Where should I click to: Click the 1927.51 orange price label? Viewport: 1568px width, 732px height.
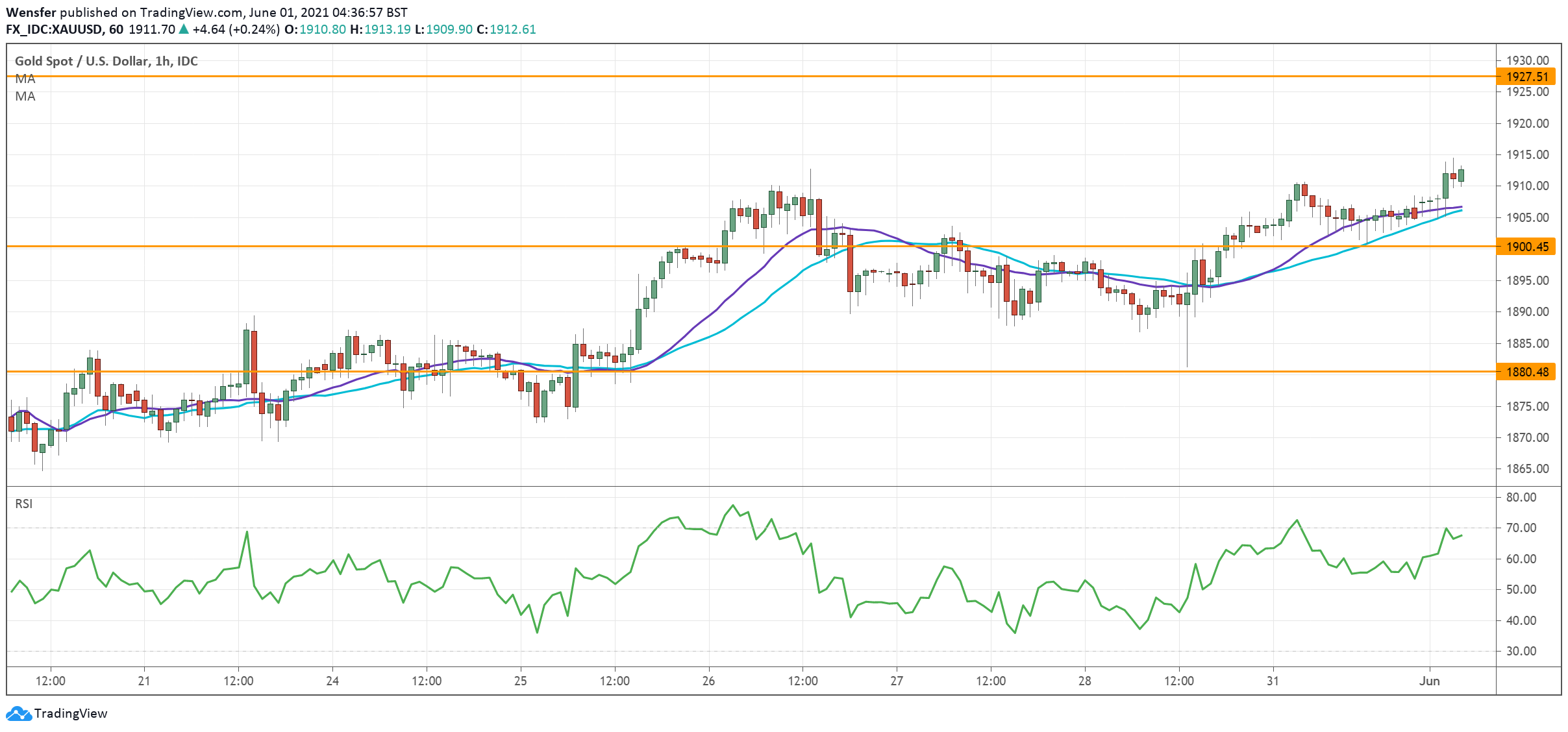coord(1526,77)
